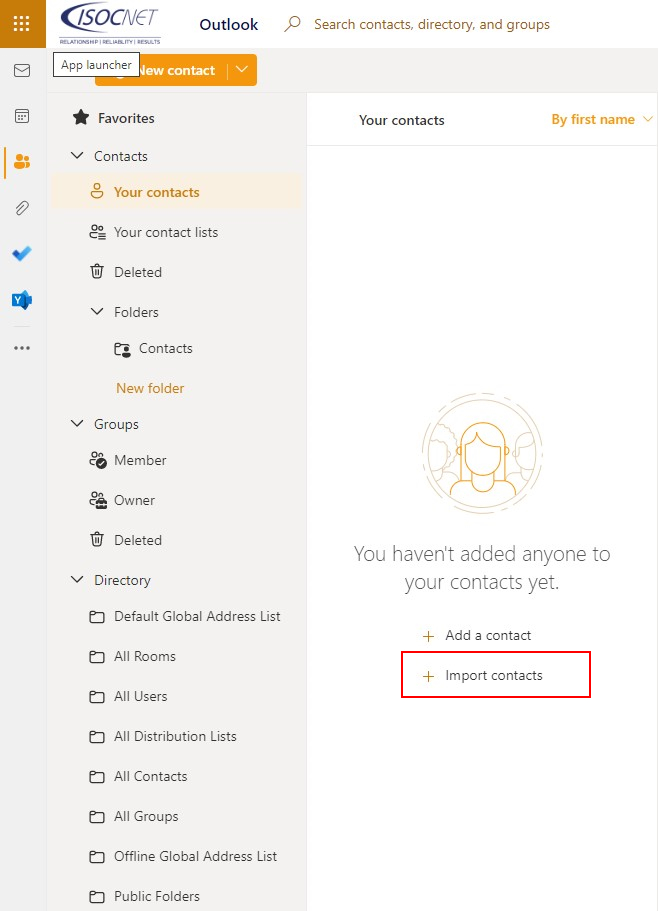Click Add a contact
The width and height of the screenshot is (658, 911).
pyautogui.click(x=487, y=636)
